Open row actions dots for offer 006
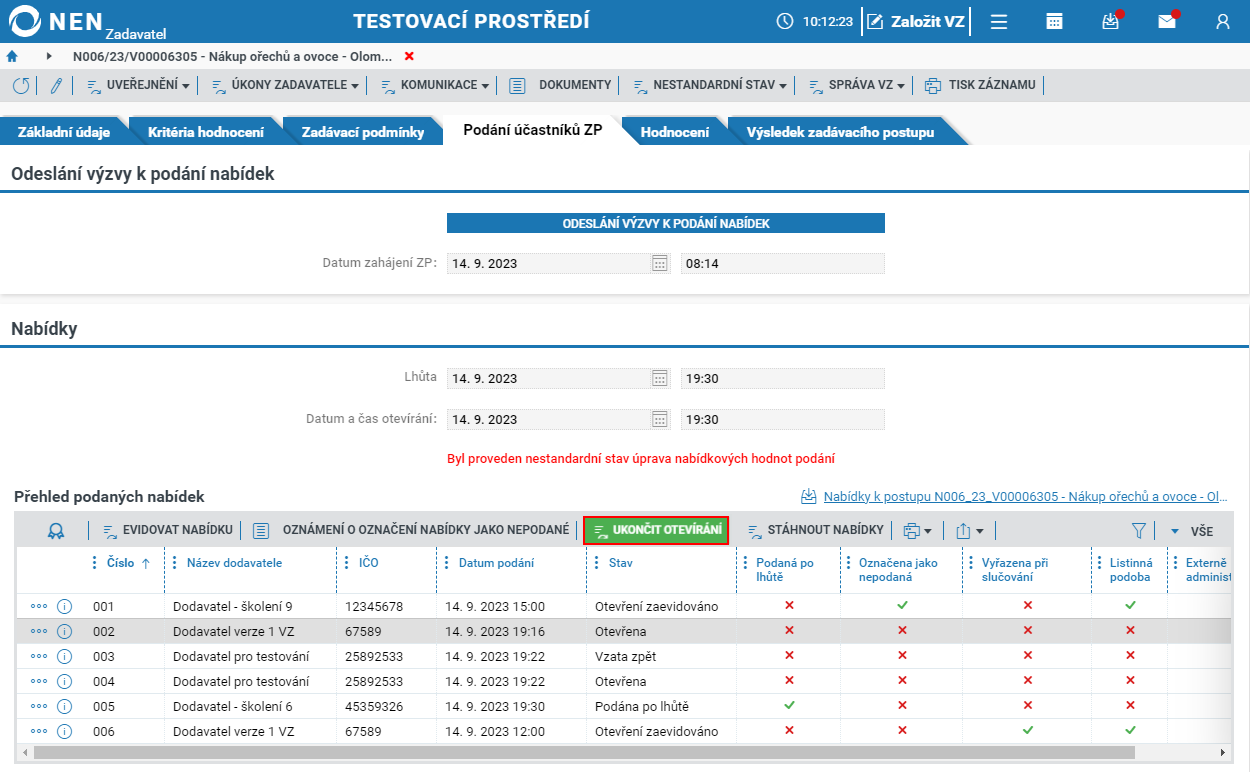 (x=39, y=731)
